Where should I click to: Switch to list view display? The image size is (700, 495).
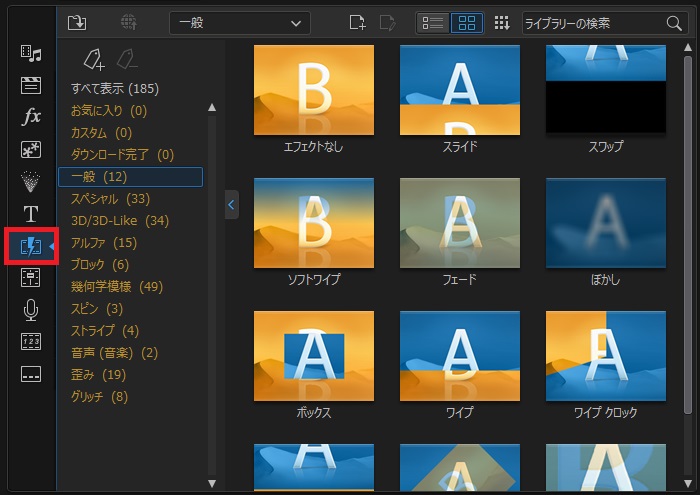(433, 22)
